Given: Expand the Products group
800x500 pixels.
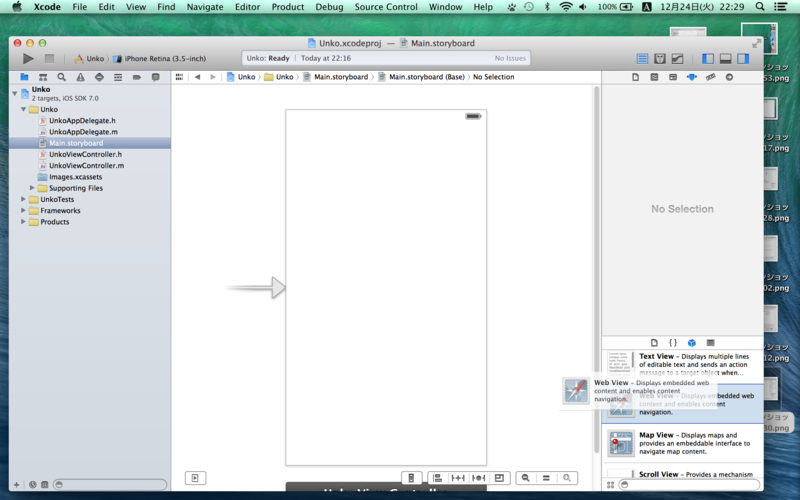Looking at the screenshot, I should click(x=23, y=221).
